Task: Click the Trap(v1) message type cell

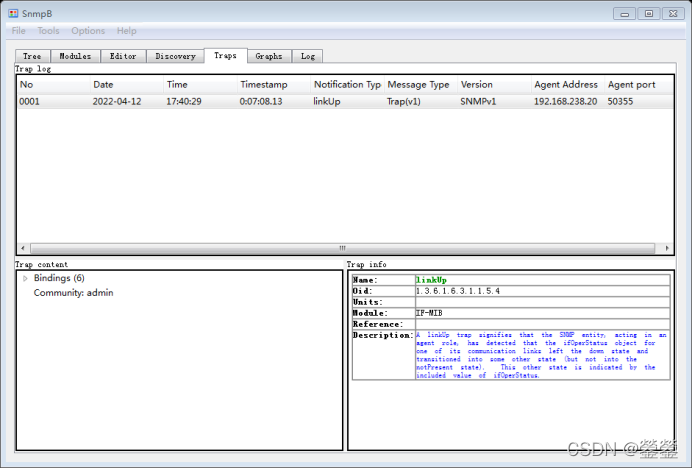Action: [x=404, y=101]
